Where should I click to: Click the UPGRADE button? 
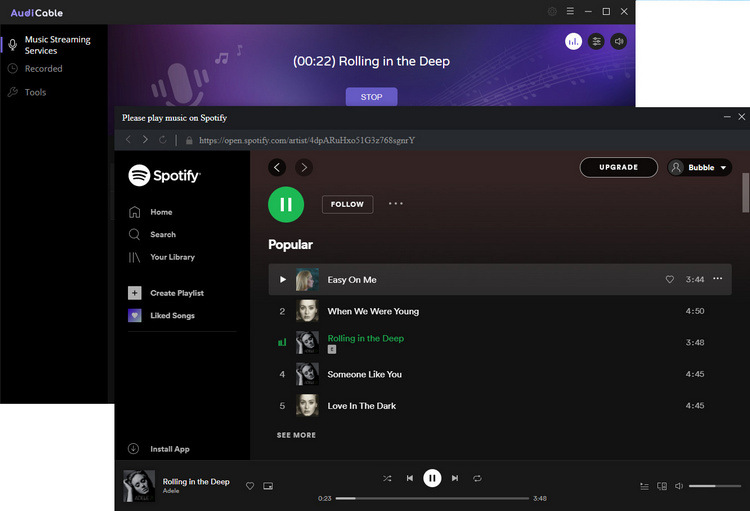(x=618, y=167)
